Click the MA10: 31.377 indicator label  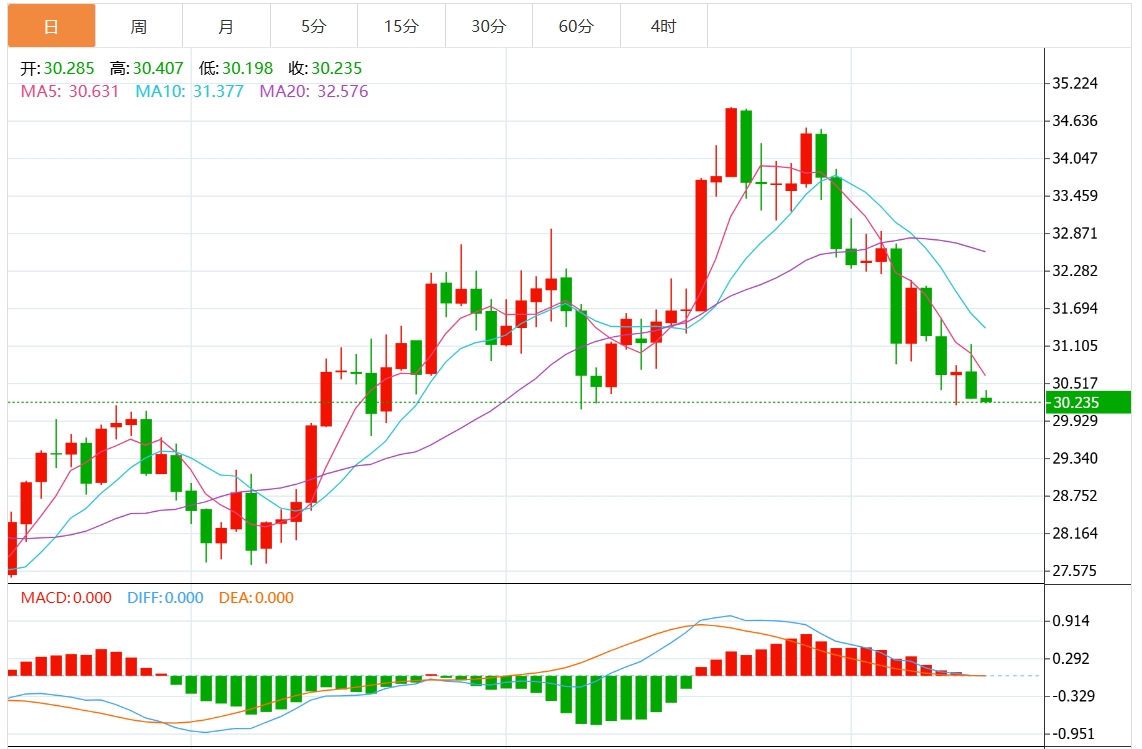pos(189,91)
